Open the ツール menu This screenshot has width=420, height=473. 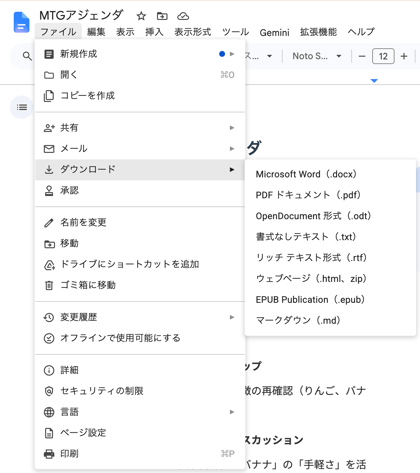[235, 32]
